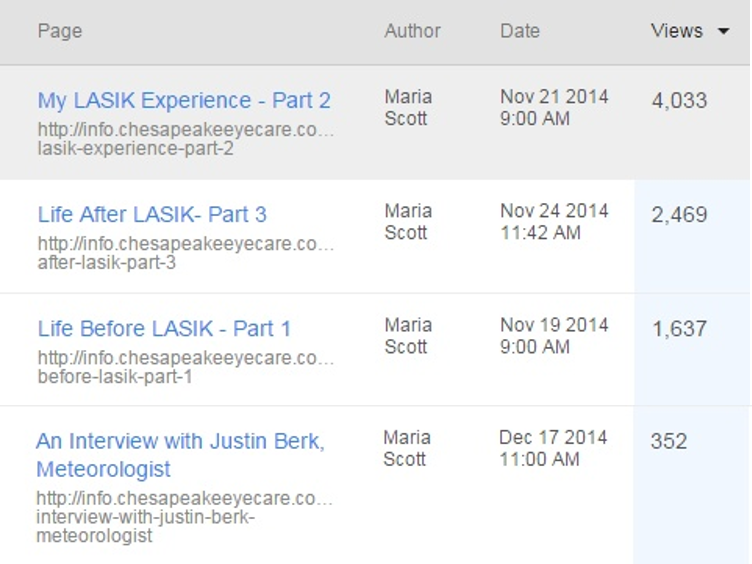
Task: Select the 1,637 views cell
Action: [x=679, y=329]
